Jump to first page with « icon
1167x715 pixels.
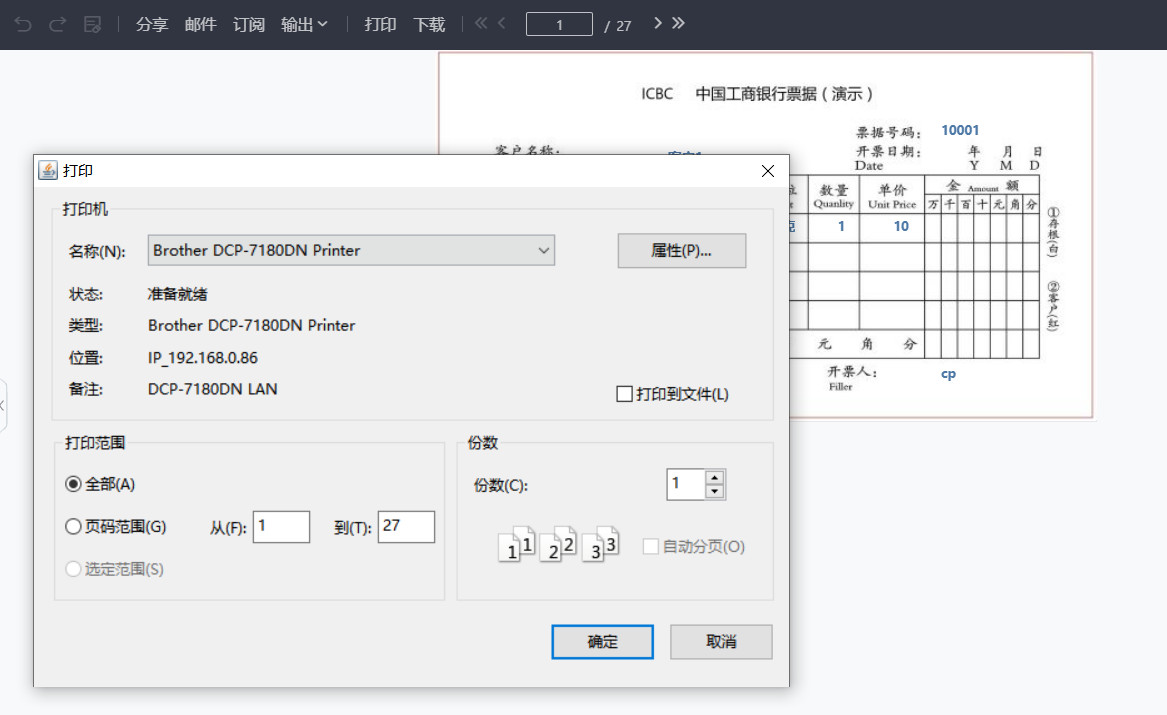pos(482,21)
